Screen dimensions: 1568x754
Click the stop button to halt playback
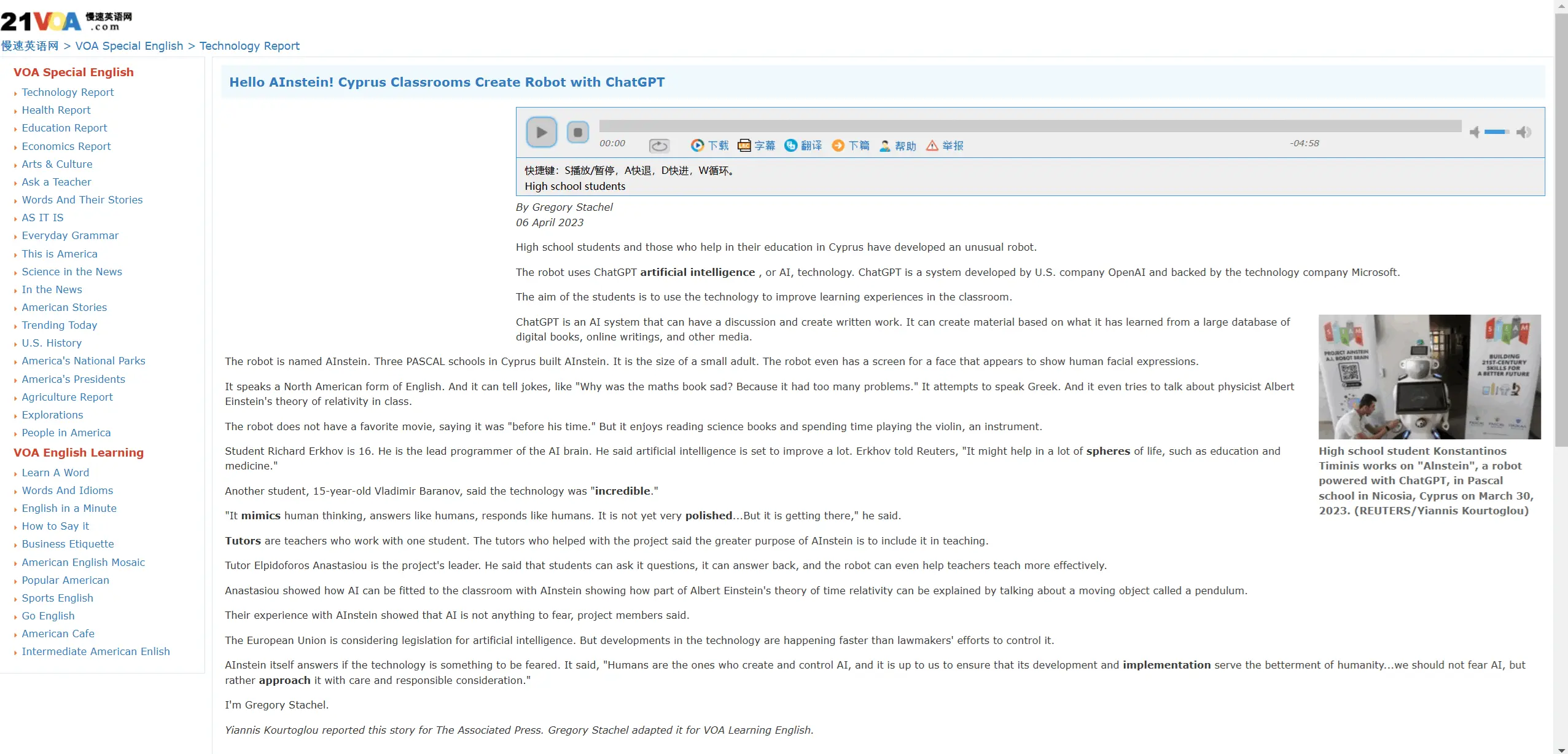[577, 131]
